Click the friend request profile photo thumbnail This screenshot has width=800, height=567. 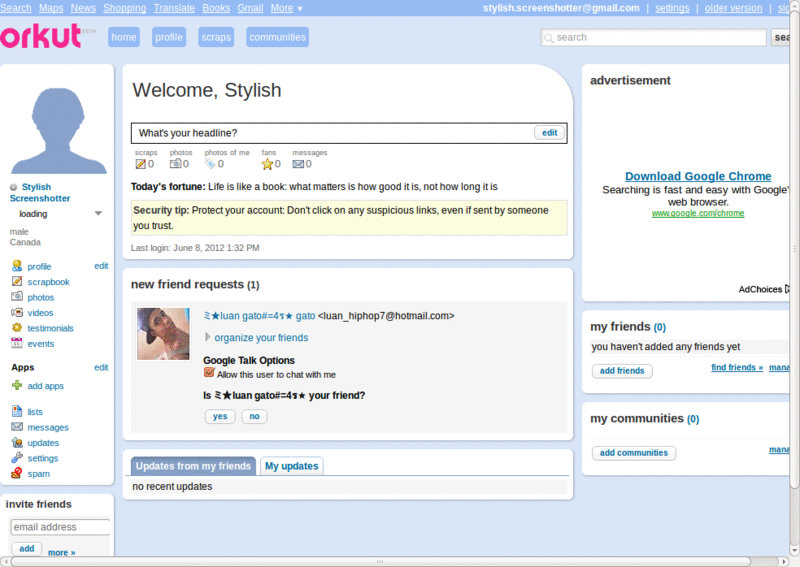163,334
